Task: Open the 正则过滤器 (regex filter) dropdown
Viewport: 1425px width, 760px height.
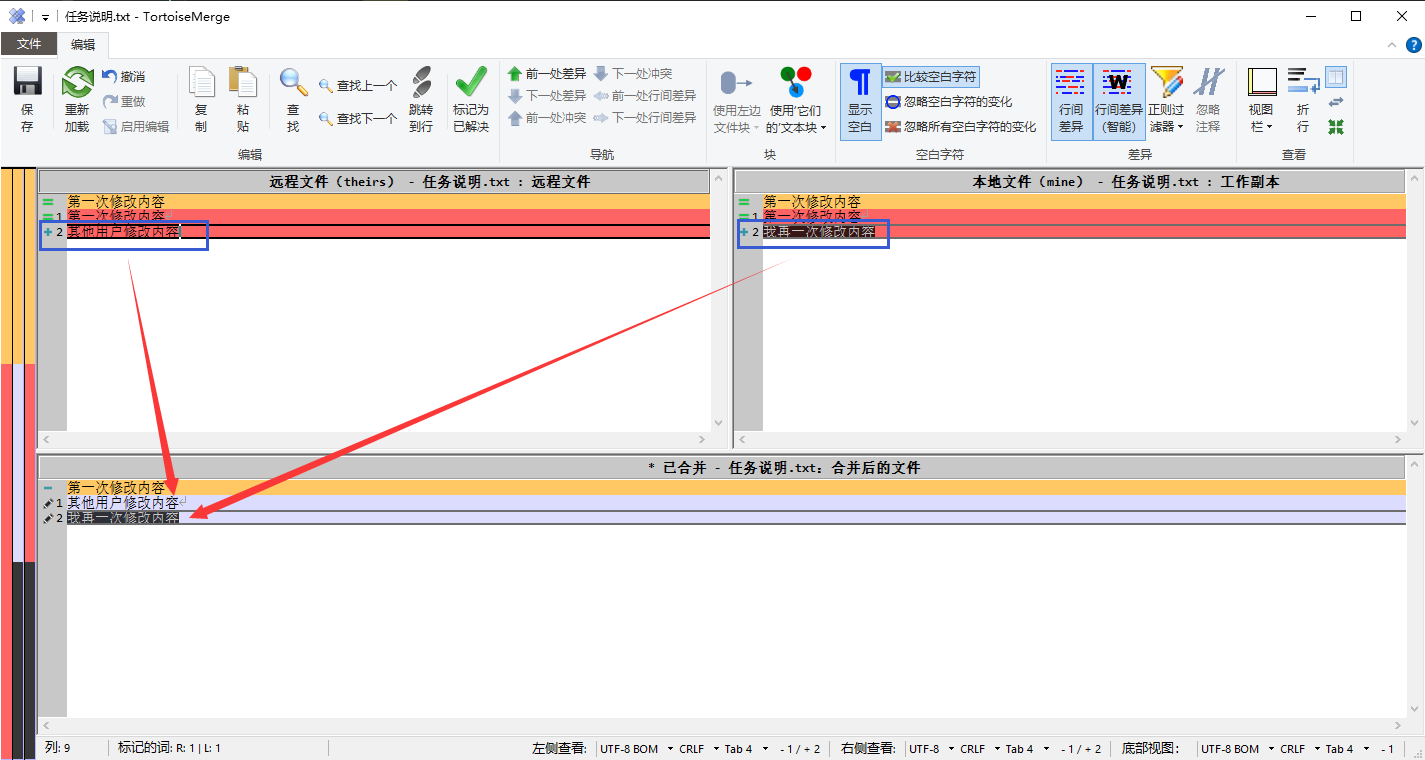Action: point(1165,100)
